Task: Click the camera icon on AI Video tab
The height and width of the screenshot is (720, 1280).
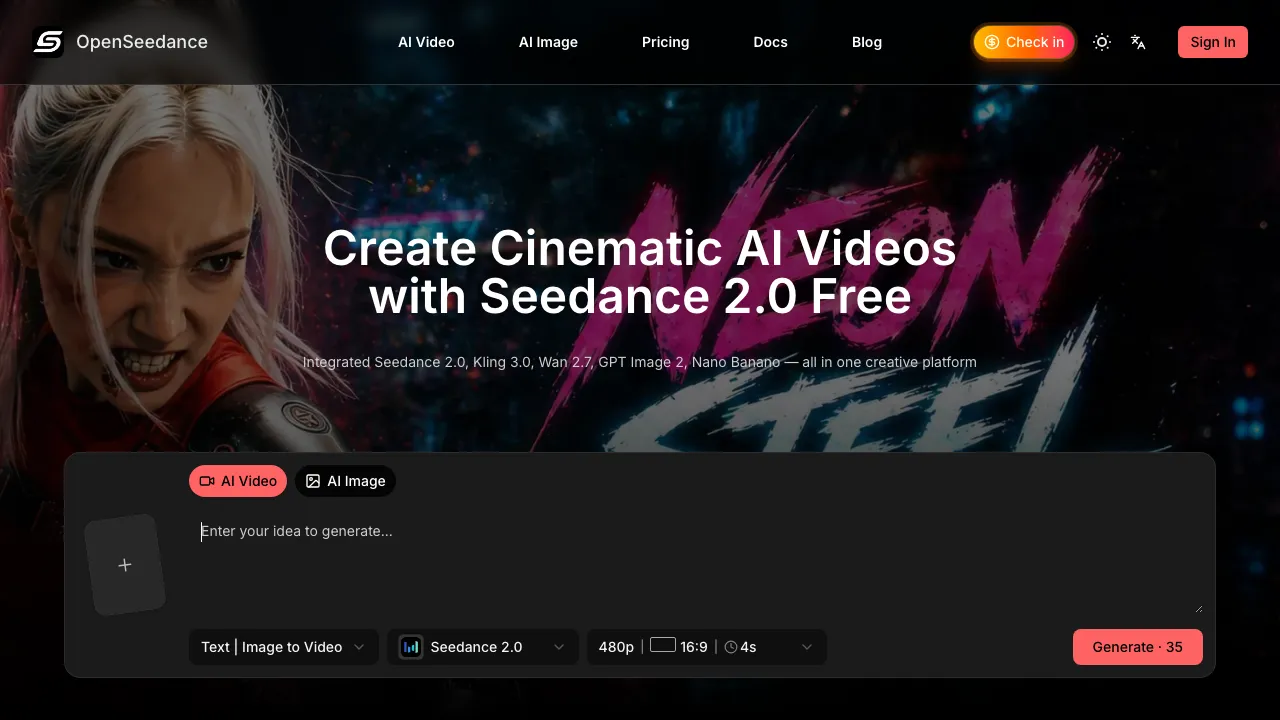Action: (x=207, y=481)
